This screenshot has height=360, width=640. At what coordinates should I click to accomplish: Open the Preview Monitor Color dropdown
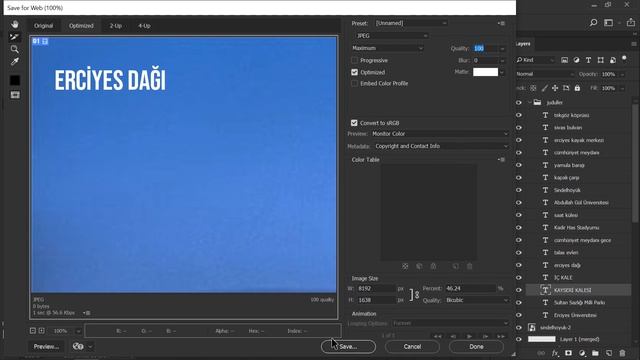tap(440, 134)
